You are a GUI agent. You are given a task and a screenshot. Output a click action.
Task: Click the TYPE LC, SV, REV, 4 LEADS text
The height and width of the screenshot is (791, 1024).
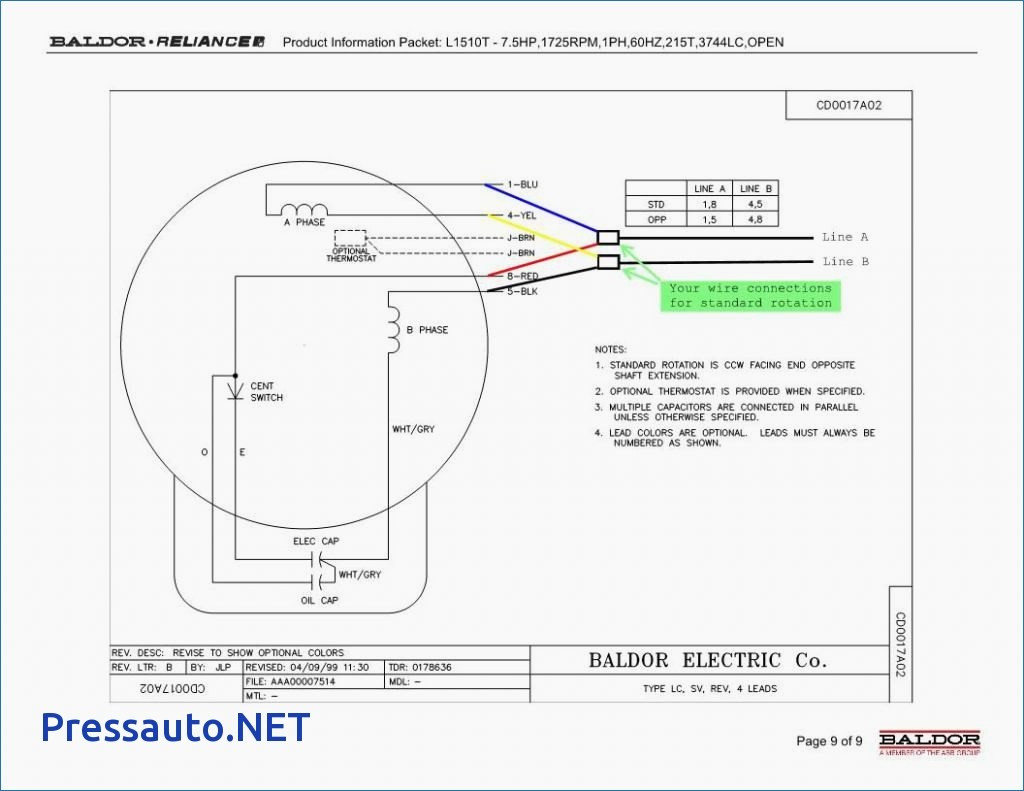710,688
